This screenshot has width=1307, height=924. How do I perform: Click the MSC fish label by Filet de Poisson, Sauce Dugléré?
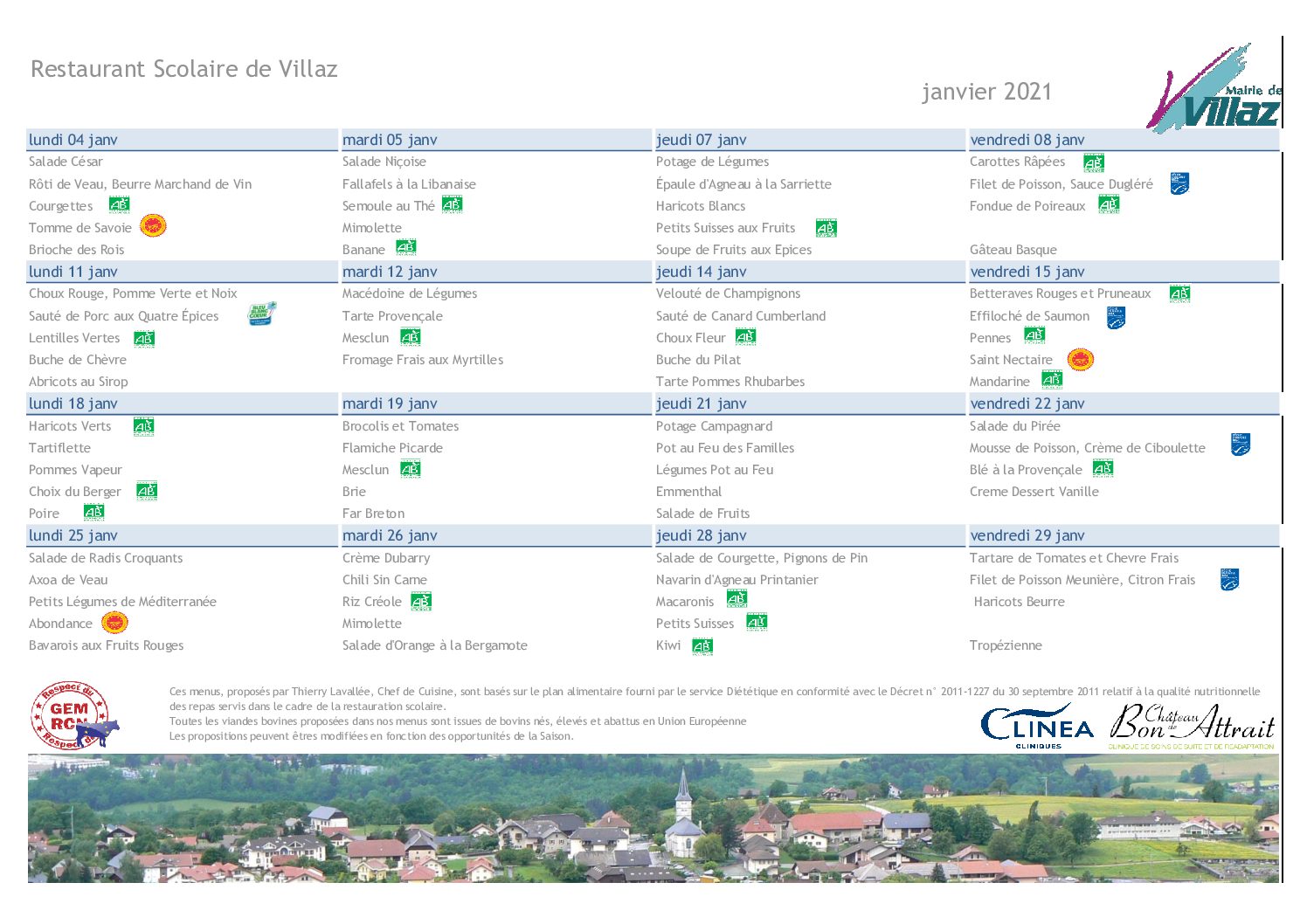(1179, 183)
